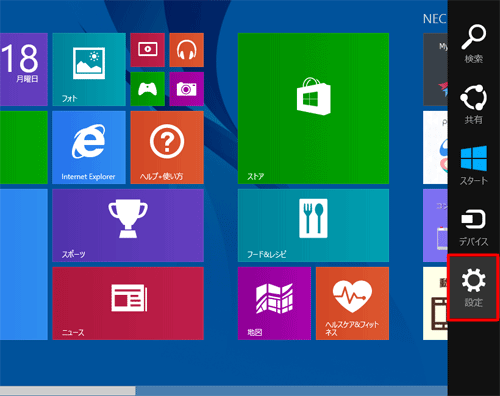Click the horizontal scrollbar thumb at bottom

tap(68, 391)
